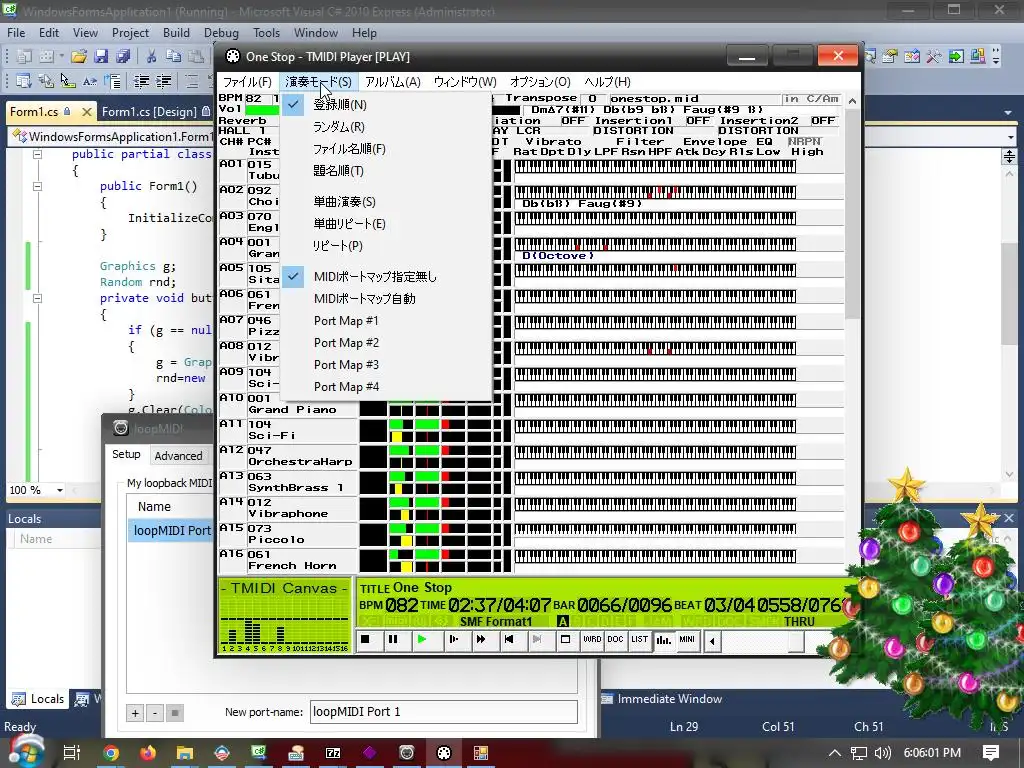
Task: Open Task View on taskbar
Action: [x=72, y=753]
